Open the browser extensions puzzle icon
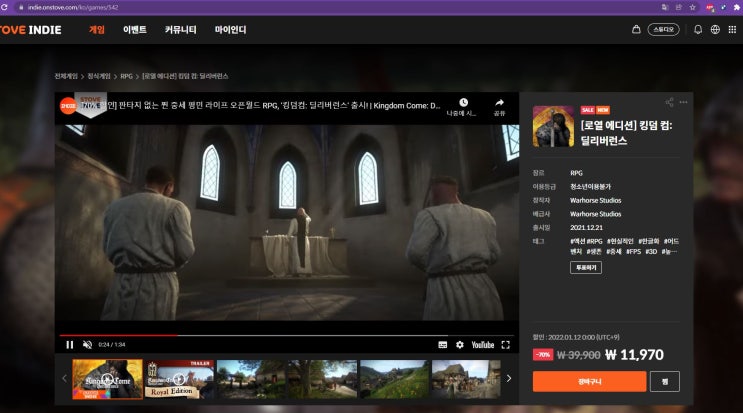Image resolution: width=743 pixels, height=413 pixels. [737, 7]
